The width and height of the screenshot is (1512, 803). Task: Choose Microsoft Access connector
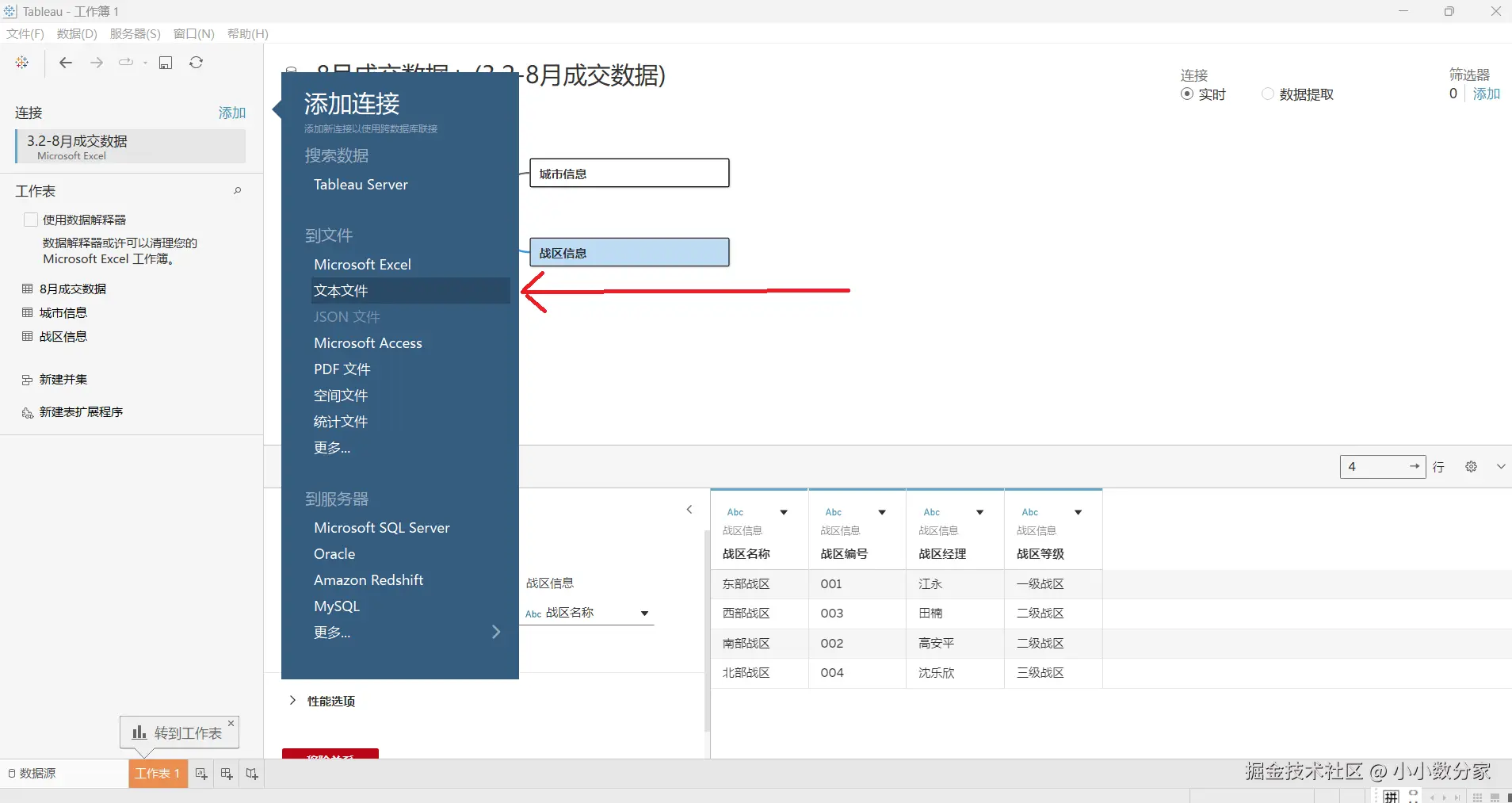coord(368,343)
